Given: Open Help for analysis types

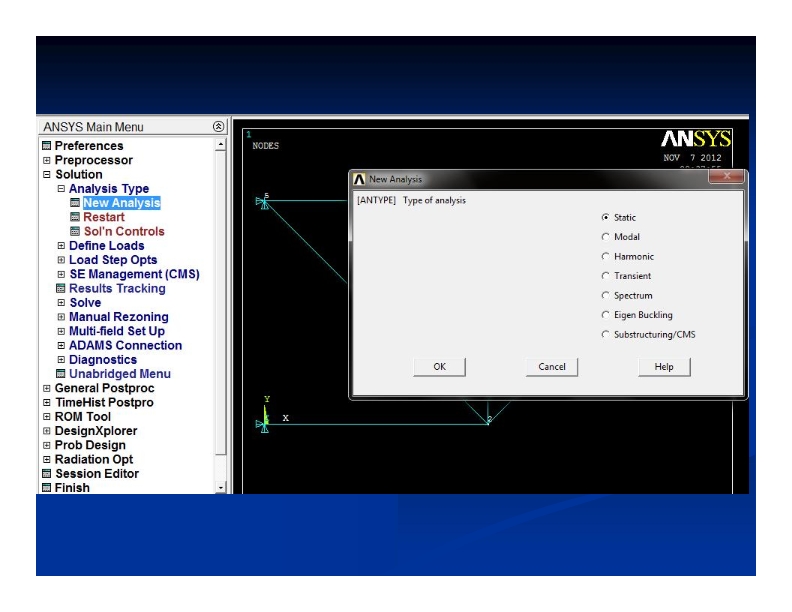Looking at the screenshot, I should 664,367.
